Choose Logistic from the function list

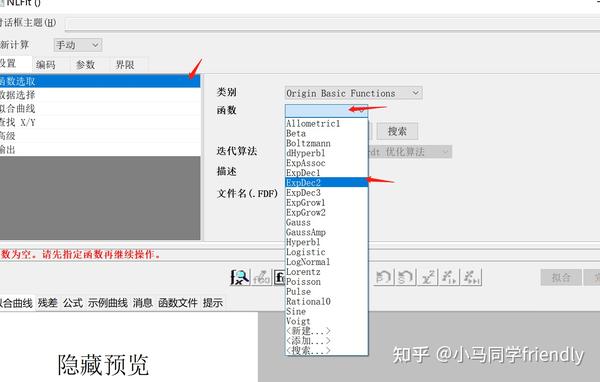pos(326,252)
